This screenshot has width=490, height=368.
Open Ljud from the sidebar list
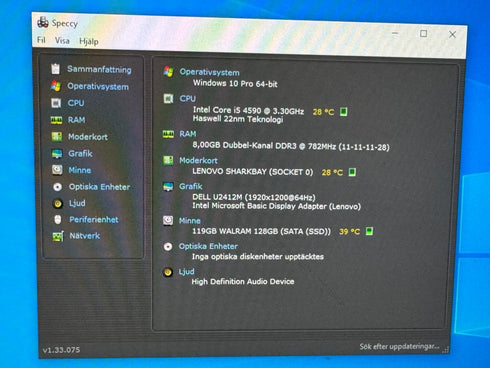[x=77, y=203]
